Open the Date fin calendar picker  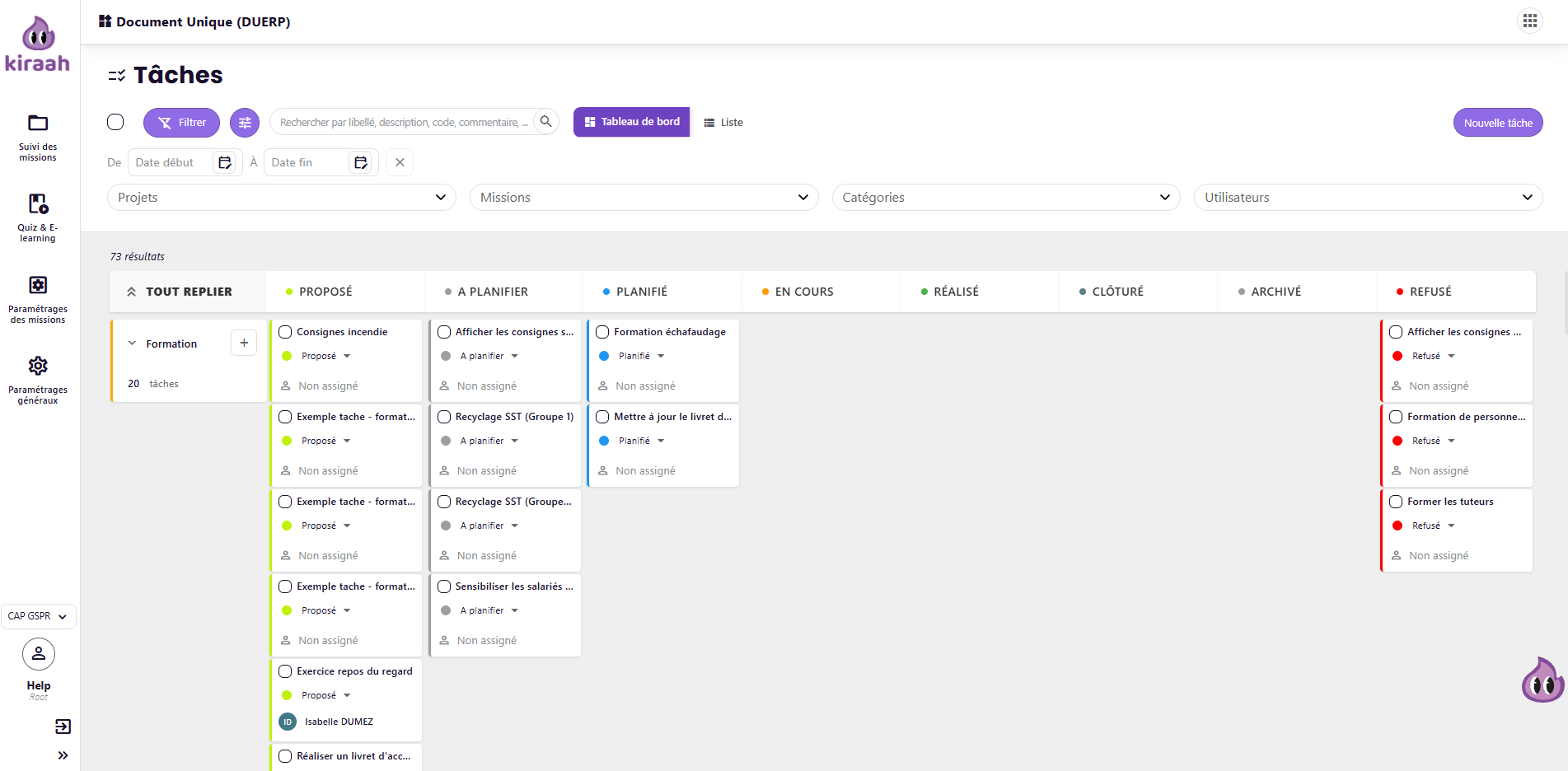[x=361, y=162]
